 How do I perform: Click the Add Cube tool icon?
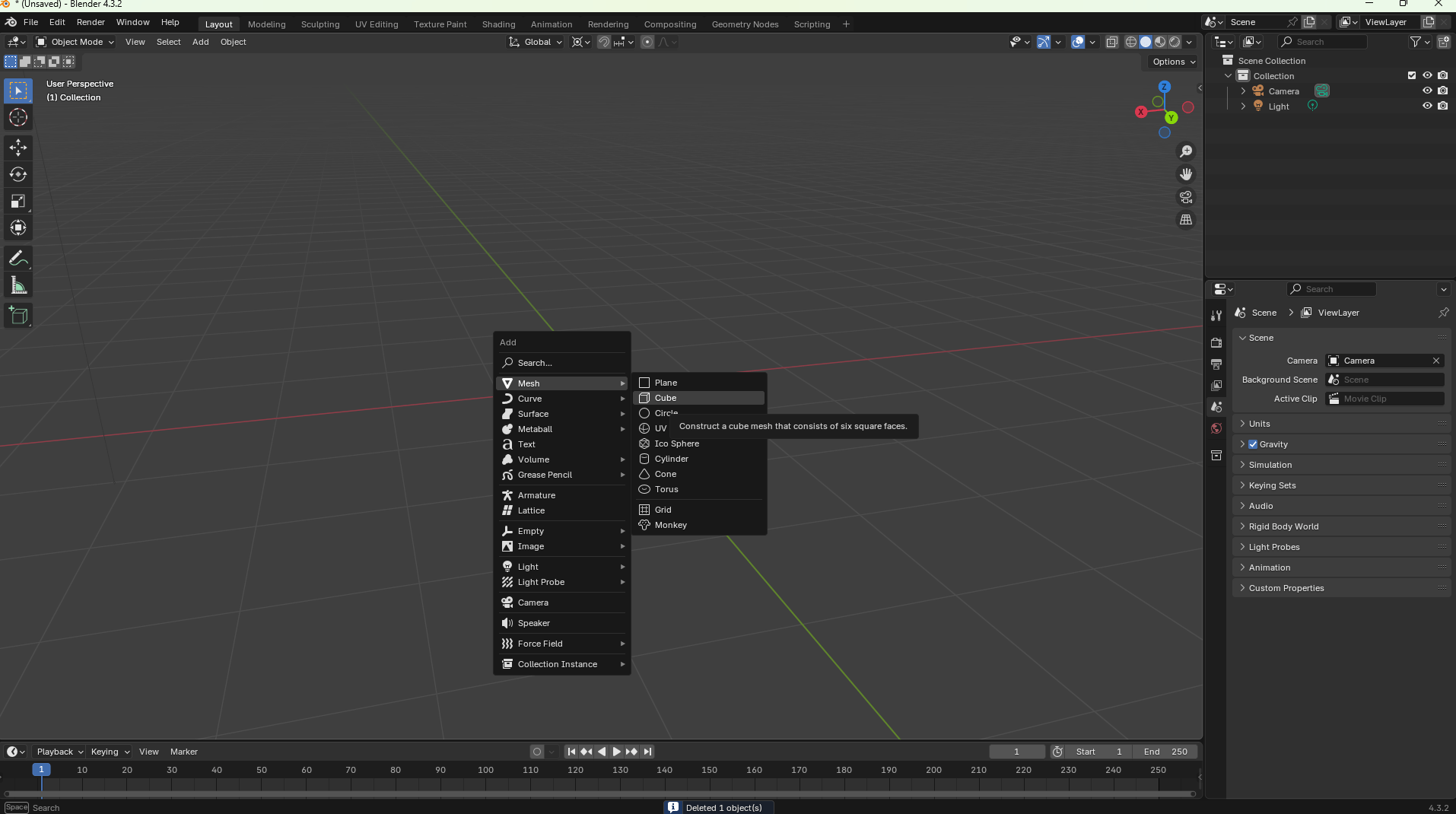click(x=18, y=316)
